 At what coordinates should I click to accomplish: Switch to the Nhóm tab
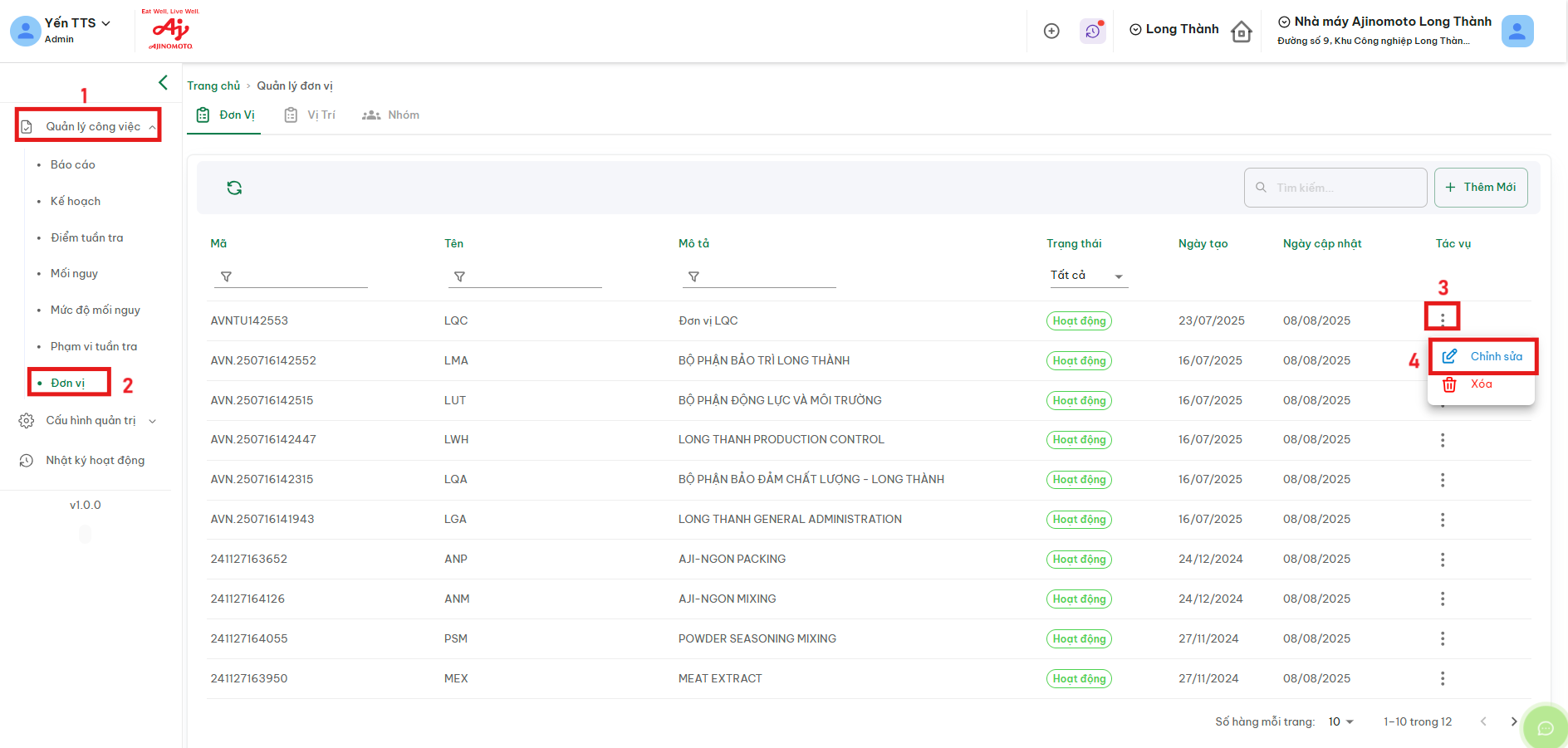coord(390,115)
